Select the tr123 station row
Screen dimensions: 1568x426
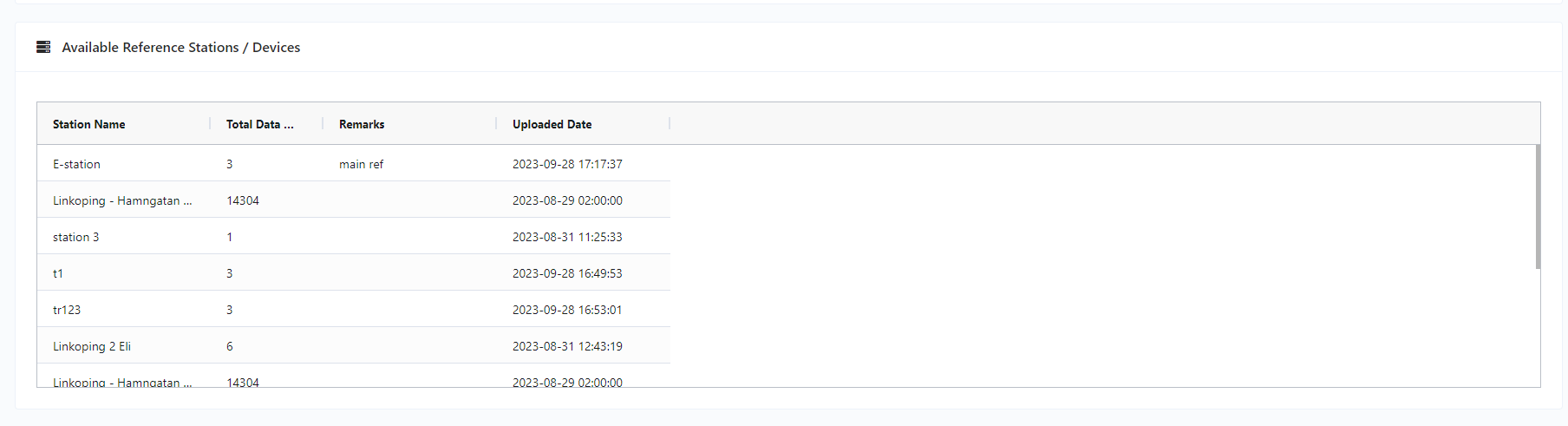tap(354, 309)
